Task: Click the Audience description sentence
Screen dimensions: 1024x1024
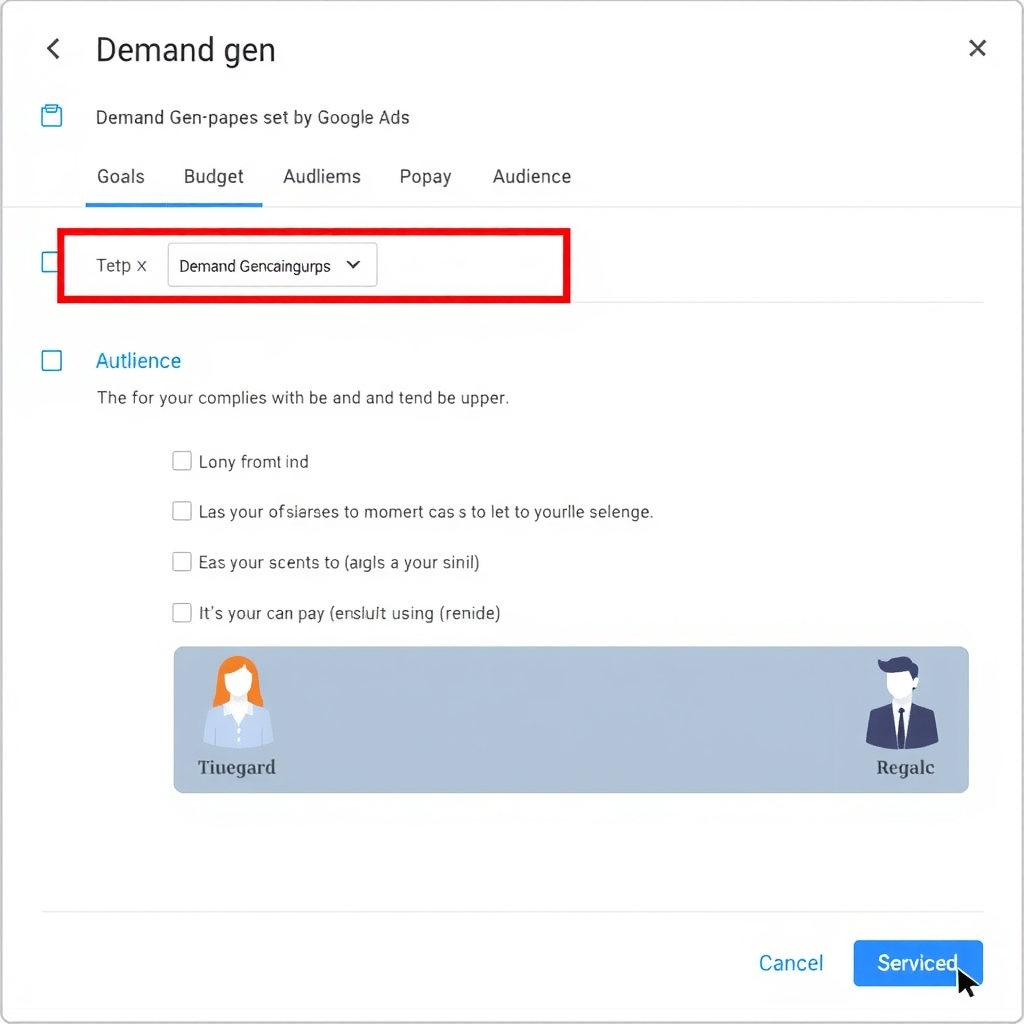Action: coord(302,398)
